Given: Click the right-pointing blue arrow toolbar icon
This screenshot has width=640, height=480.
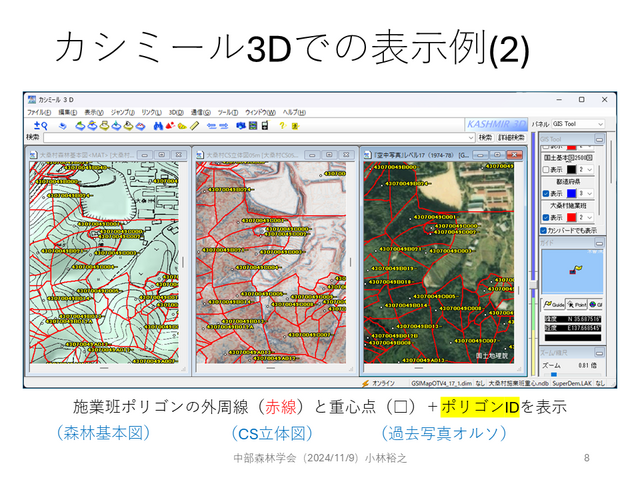Looking at the screenshot, I should (x=223, y=126).
